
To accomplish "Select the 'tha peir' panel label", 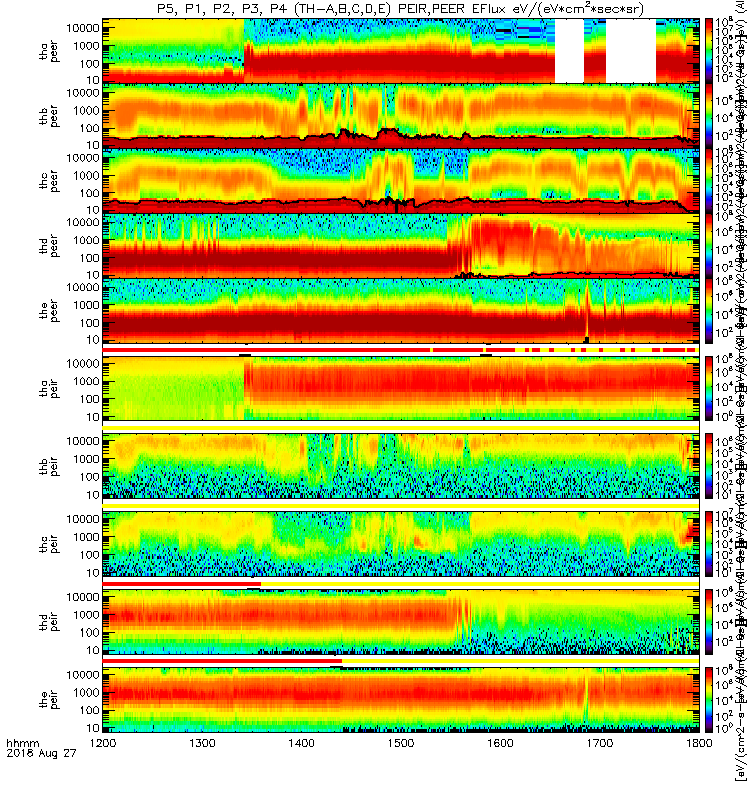I will 49,388.
